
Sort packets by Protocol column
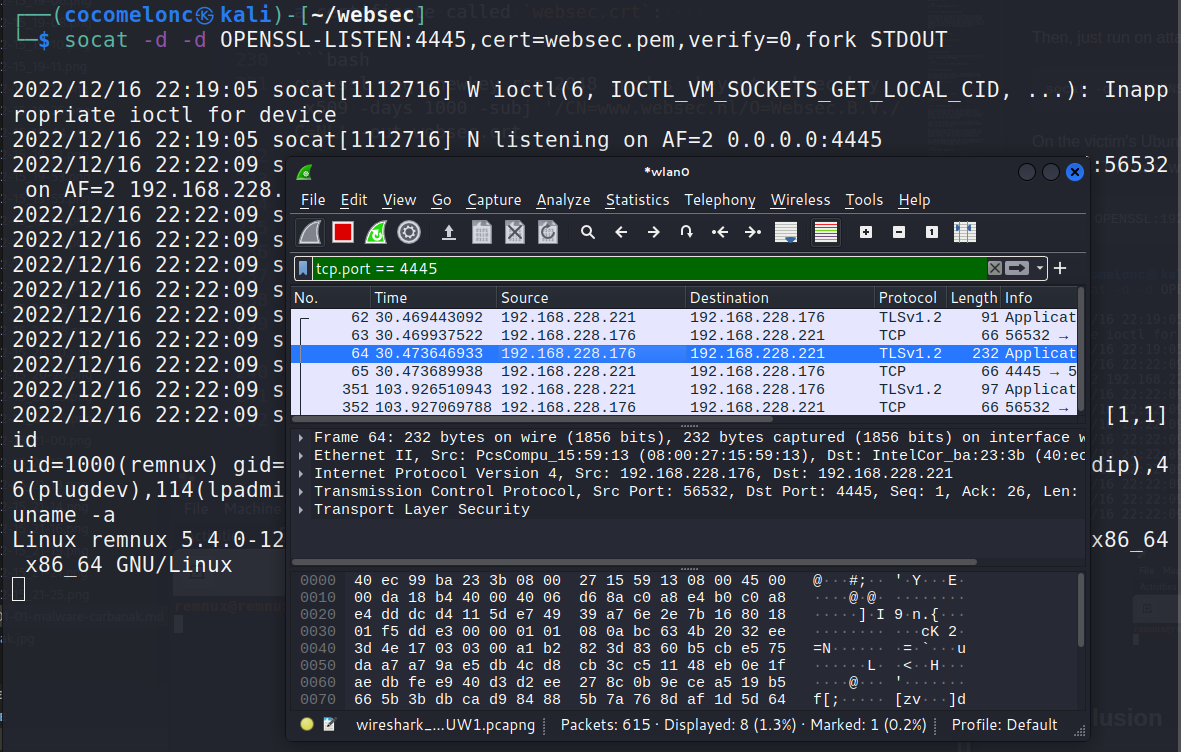(910, 298)
